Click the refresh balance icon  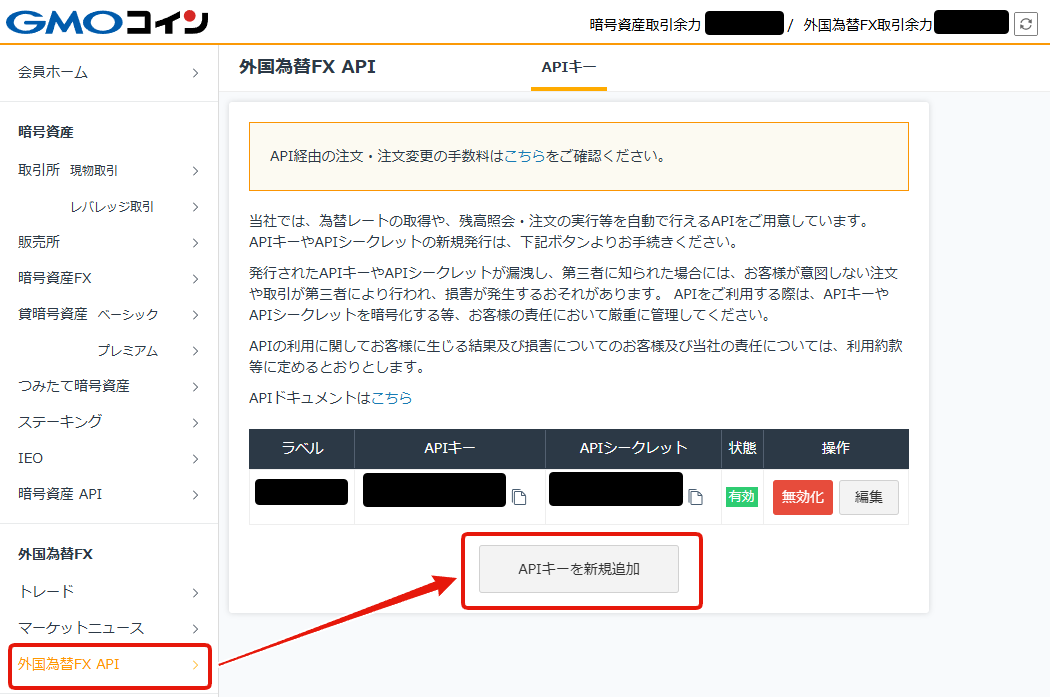pyautogui.click(x=1025, y=24)
